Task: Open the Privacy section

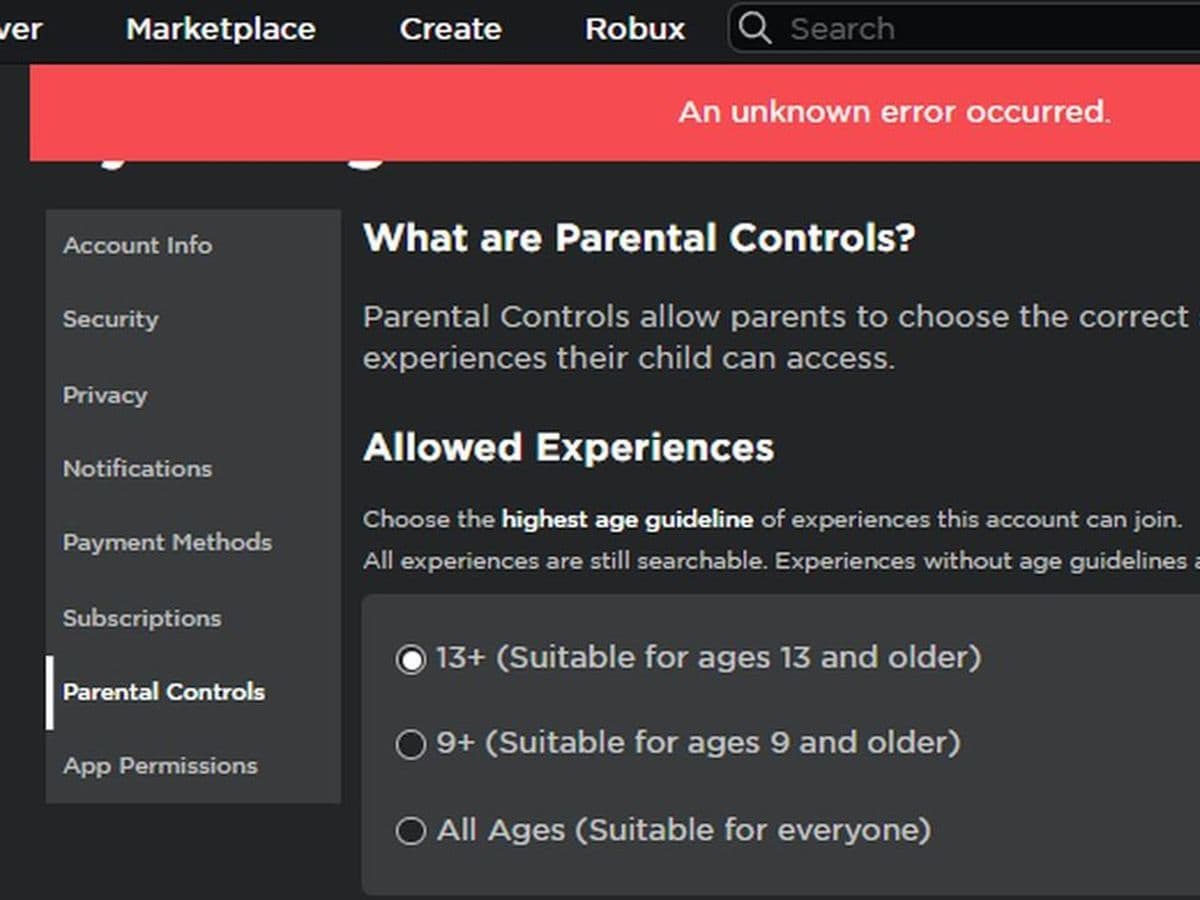Action: (x=104, y=394)
